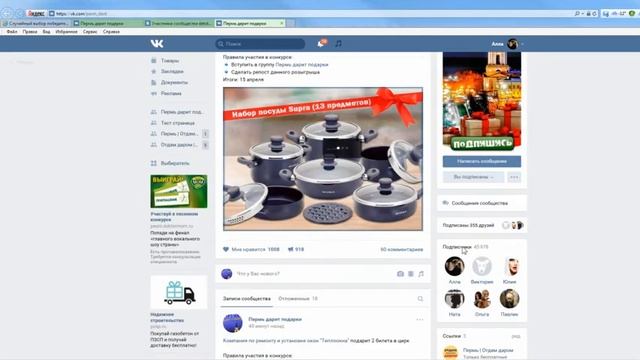Image resolution: width=640 pixels, height=360 pixels.
Task: Click the browser forward arrow button
Action: coord(19,13)
